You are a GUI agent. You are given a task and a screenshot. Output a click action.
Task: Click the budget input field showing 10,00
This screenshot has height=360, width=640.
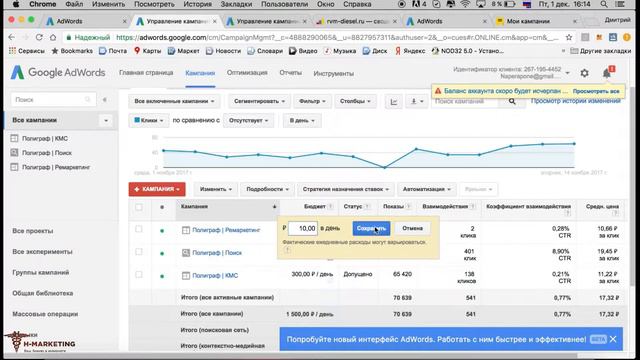tap(302, 229)
